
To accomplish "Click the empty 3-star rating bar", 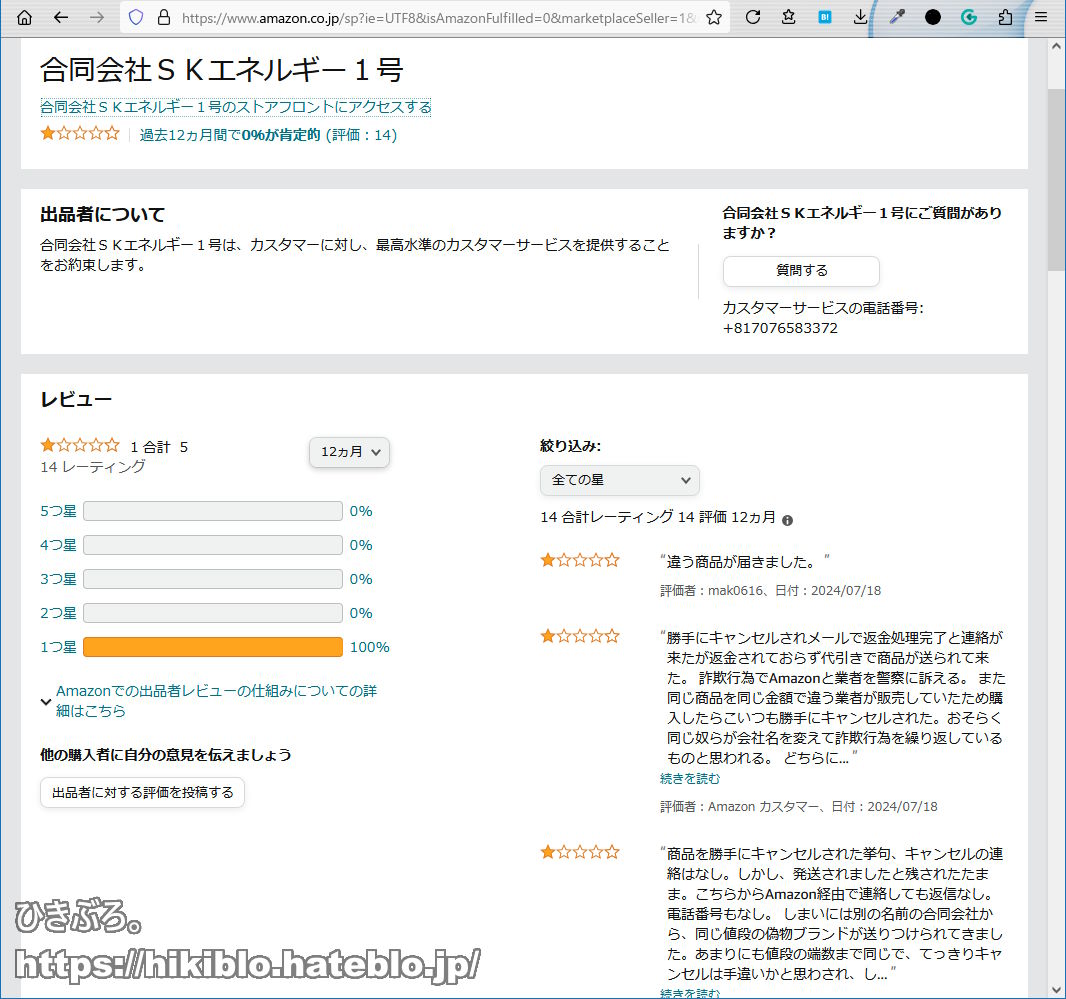I will click(213, 579).
